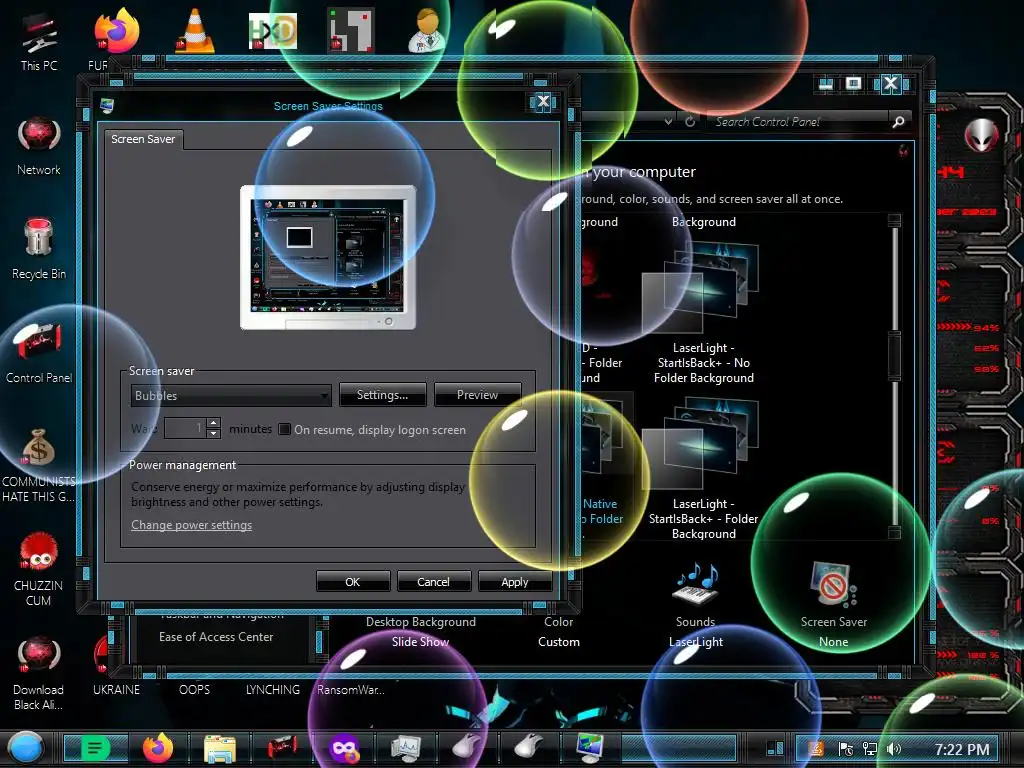Click the screen saver monitor preview
Screen dimensions: 1024x768
pyautogui.click(x=328, y=257)
